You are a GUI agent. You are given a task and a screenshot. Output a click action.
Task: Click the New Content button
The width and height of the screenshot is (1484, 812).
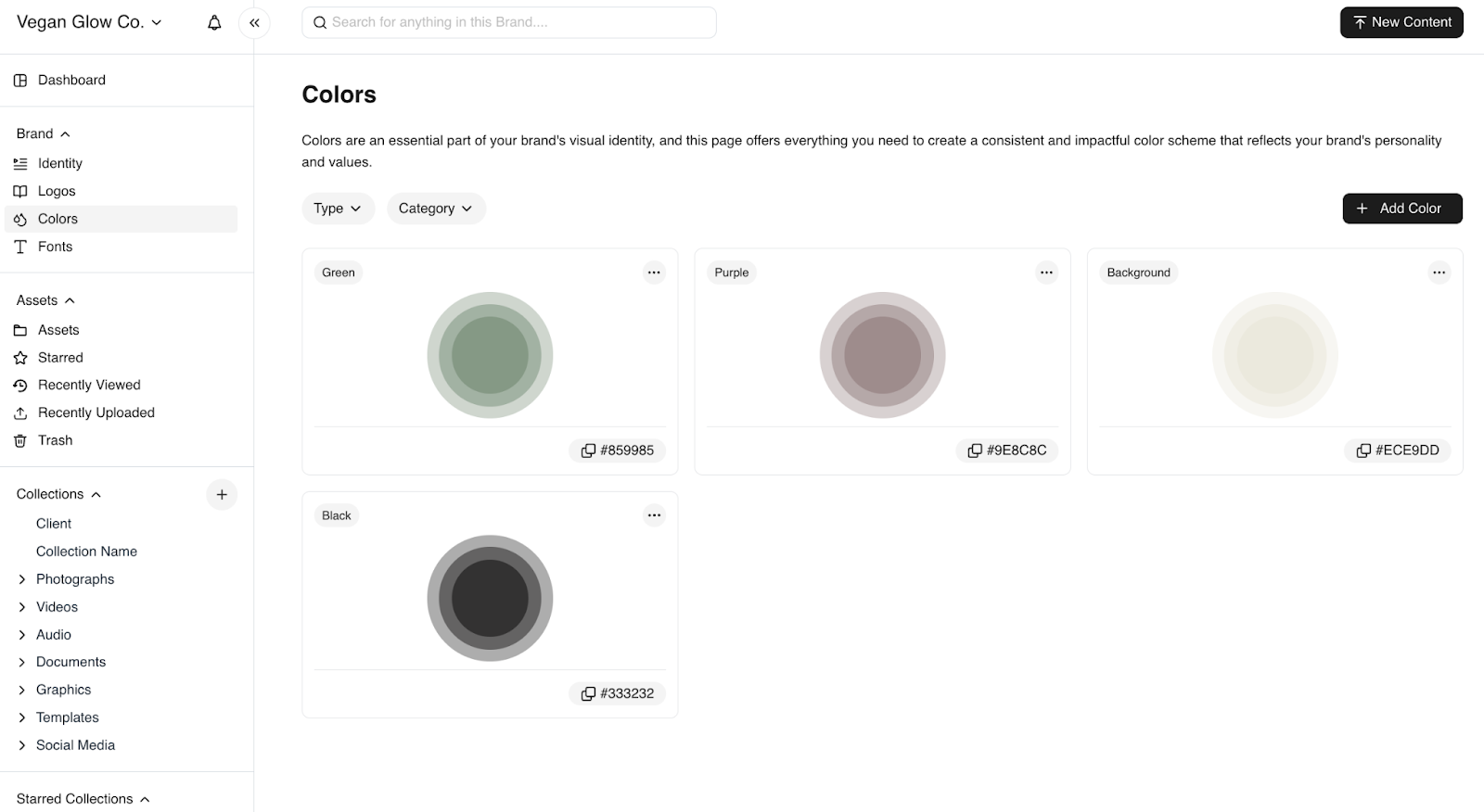pyautogui.click(x=1401, y=22)
